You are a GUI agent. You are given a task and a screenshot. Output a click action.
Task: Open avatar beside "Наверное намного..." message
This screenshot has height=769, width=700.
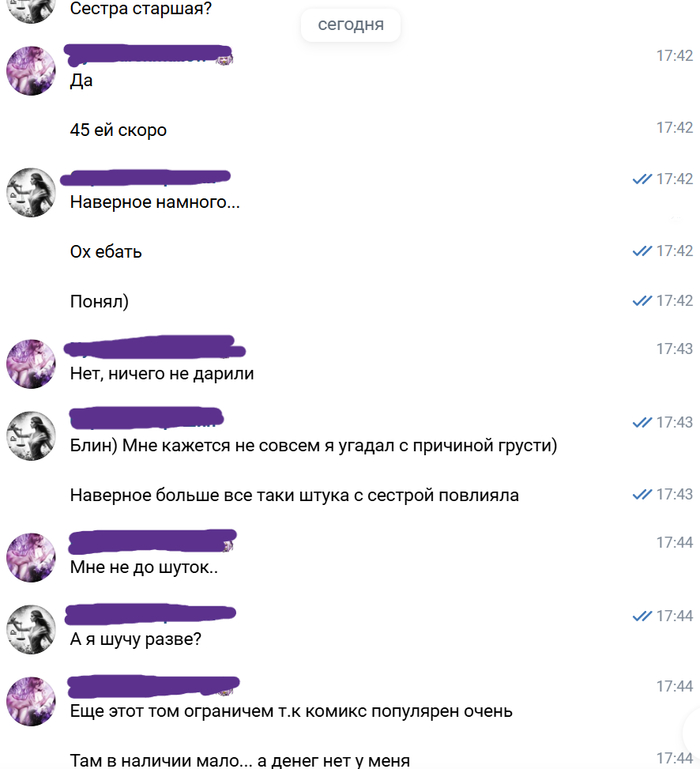31,192
